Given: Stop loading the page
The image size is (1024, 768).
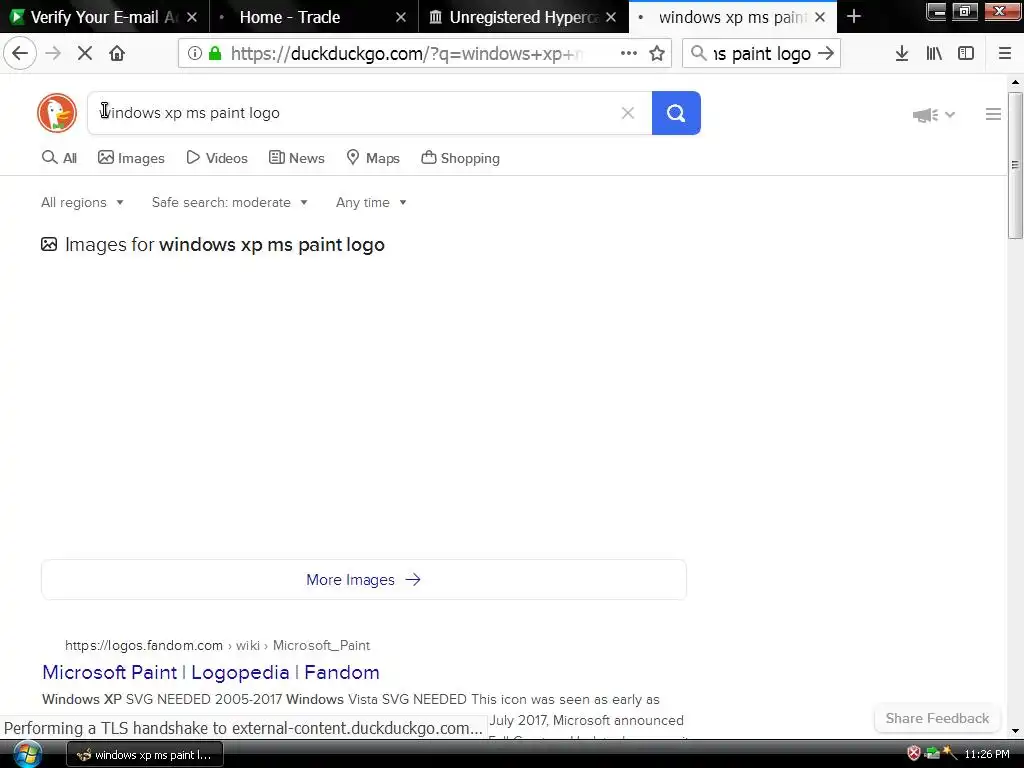Looking at the screenshot, I should point(85,54).
